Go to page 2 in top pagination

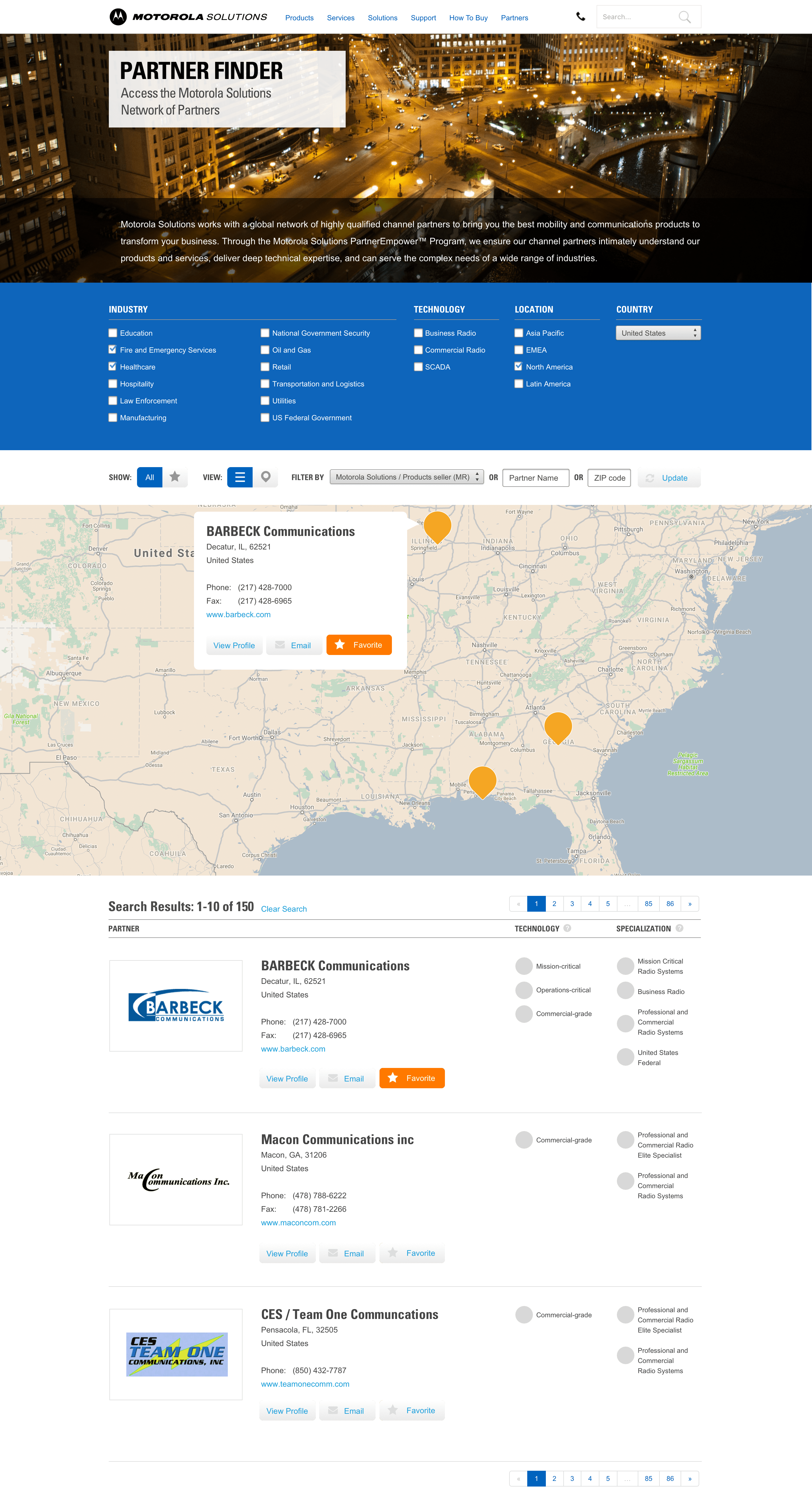click(554, 903)
